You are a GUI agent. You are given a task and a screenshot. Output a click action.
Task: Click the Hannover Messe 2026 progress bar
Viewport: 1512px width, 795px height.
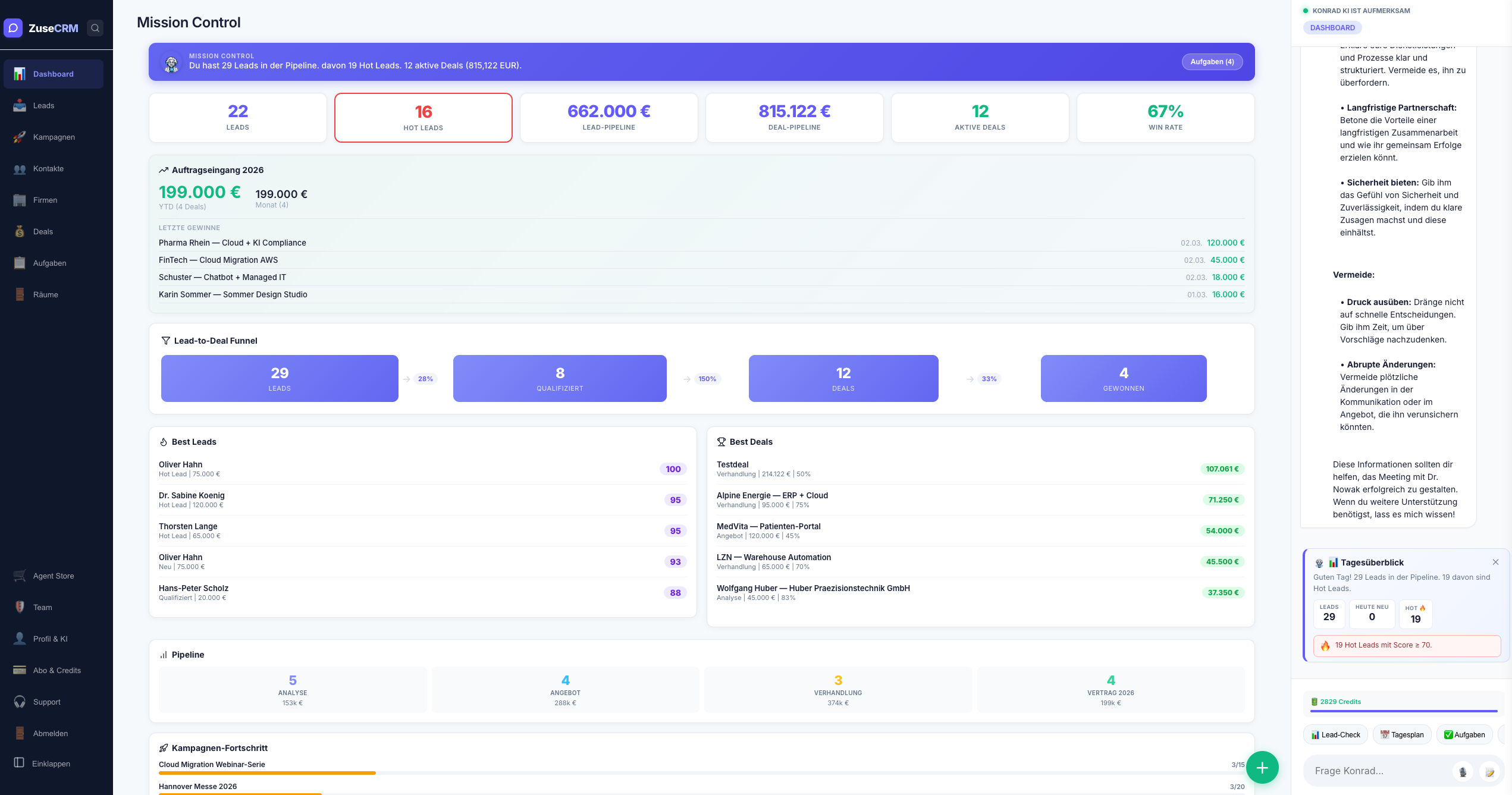(x=701, y=794)
